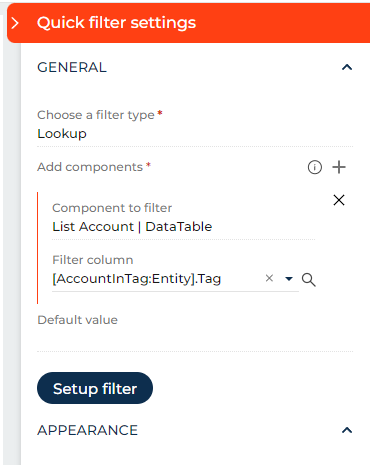Collapse the GENERAL section chevron
Image resolution: width=370 pixels, height=465 pixels.
(347, 67)
